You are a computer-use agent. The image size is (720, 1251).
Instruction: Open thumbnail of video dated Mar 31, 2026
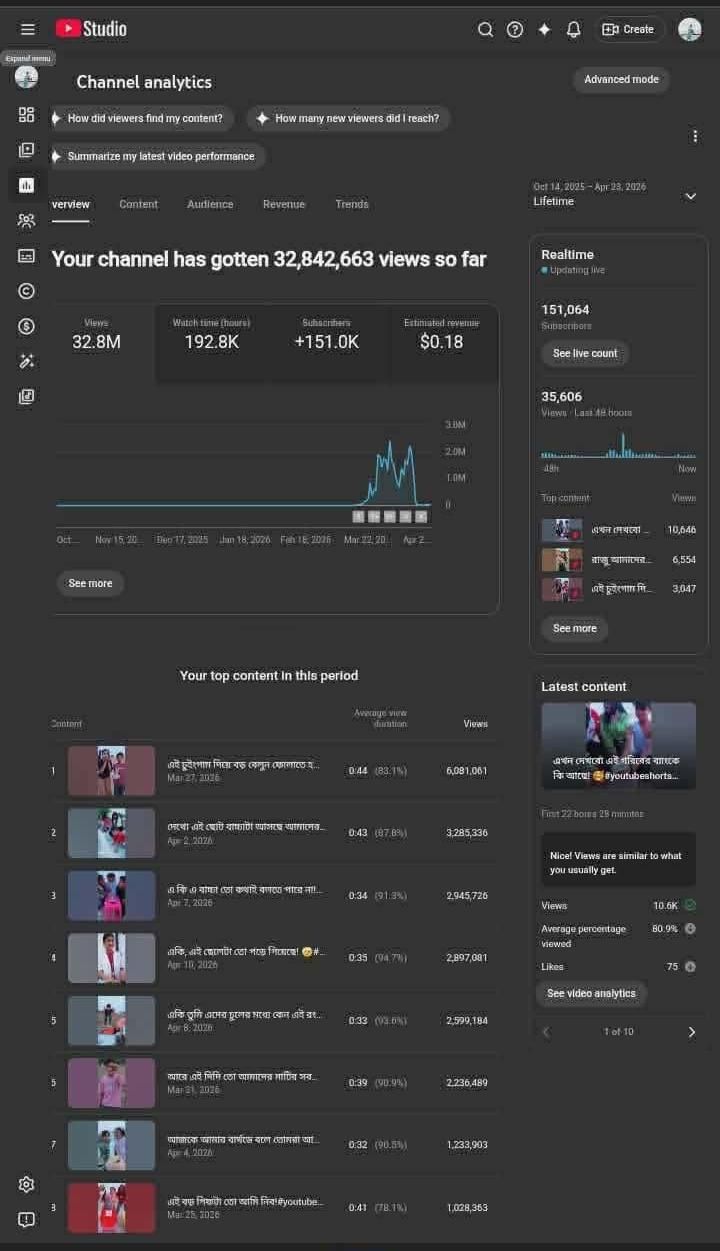tap(111, 1083)
